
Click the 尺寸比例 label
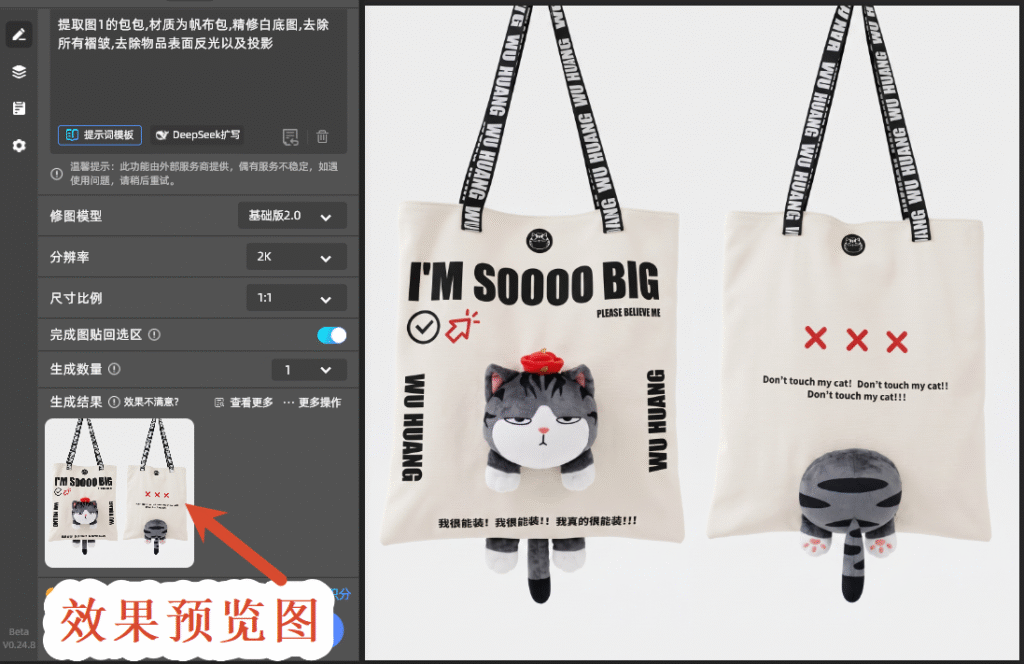76,298
